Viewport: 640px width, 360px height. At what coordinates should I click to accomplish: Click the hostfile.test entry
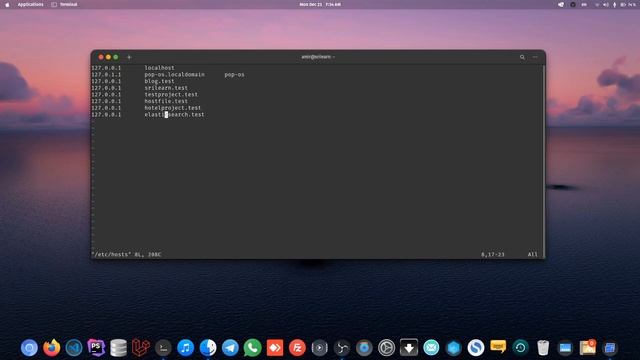166,101
